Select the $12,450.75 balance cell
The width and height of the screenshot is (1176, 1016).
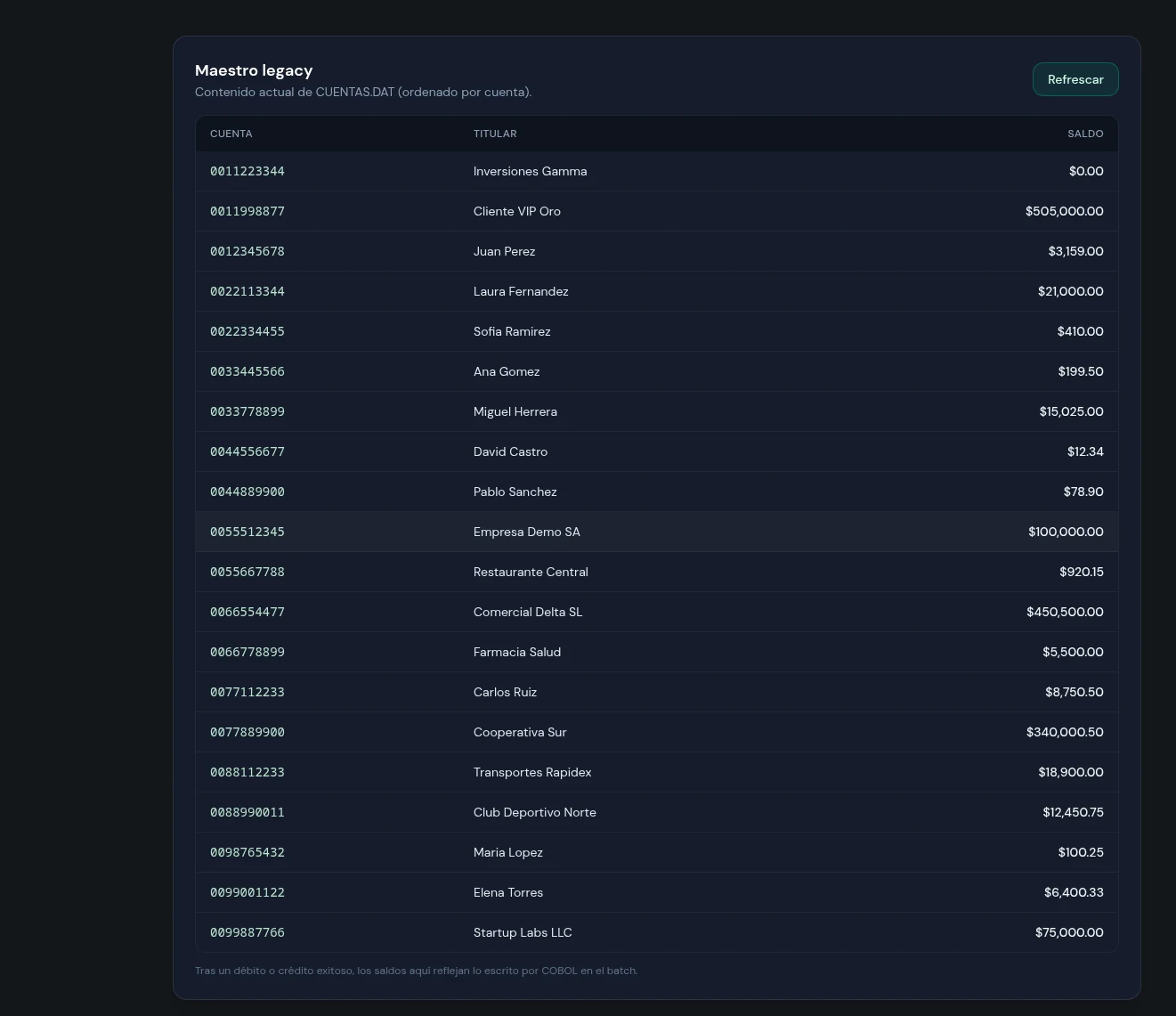1073,812
